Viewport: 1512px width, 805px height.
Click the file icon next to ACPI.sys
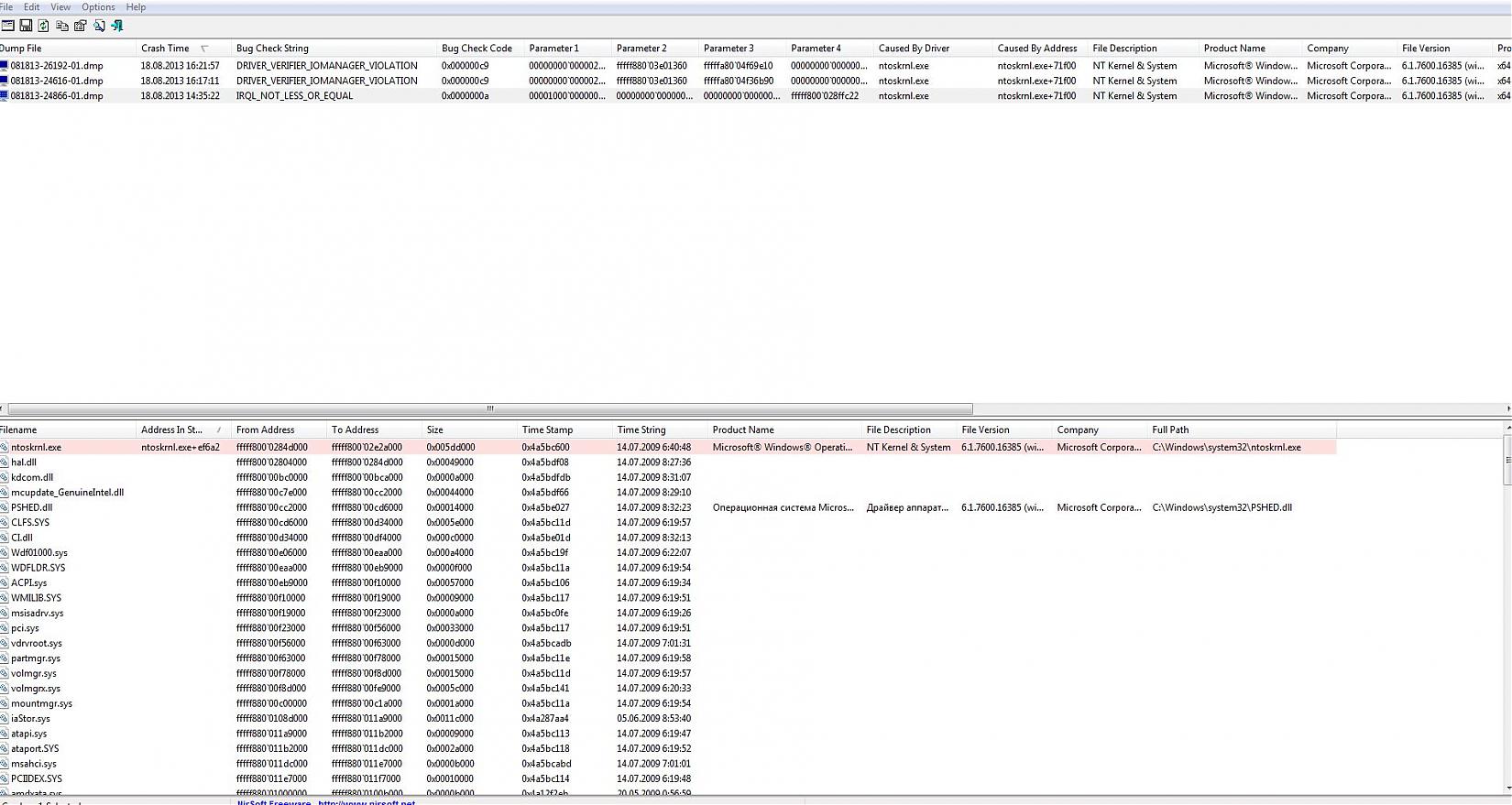[4, 582]
